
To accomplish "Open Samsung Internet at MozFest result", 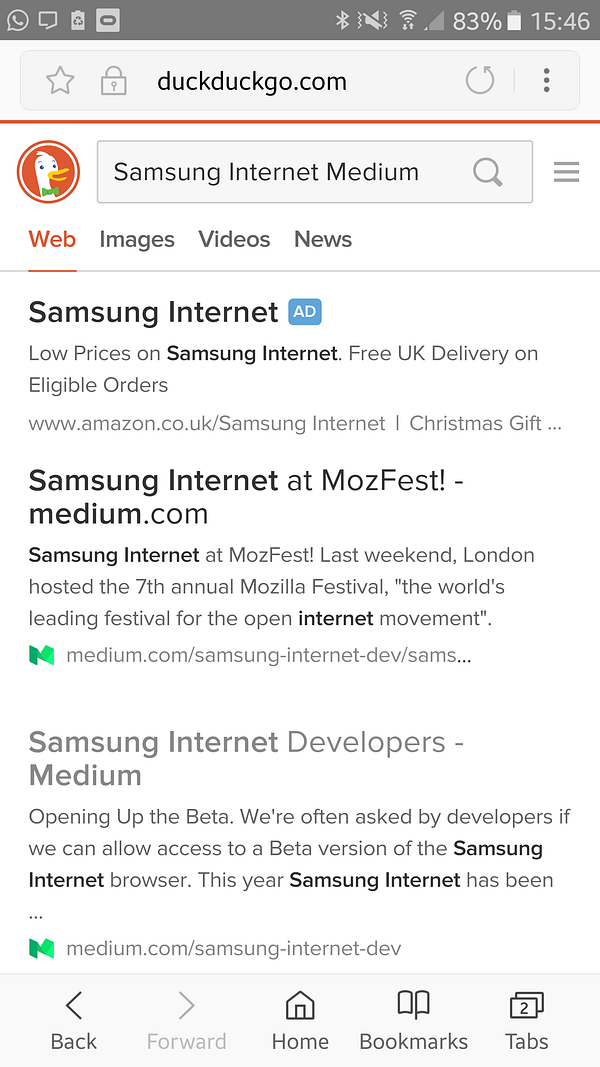I will [x=245, y=497].
